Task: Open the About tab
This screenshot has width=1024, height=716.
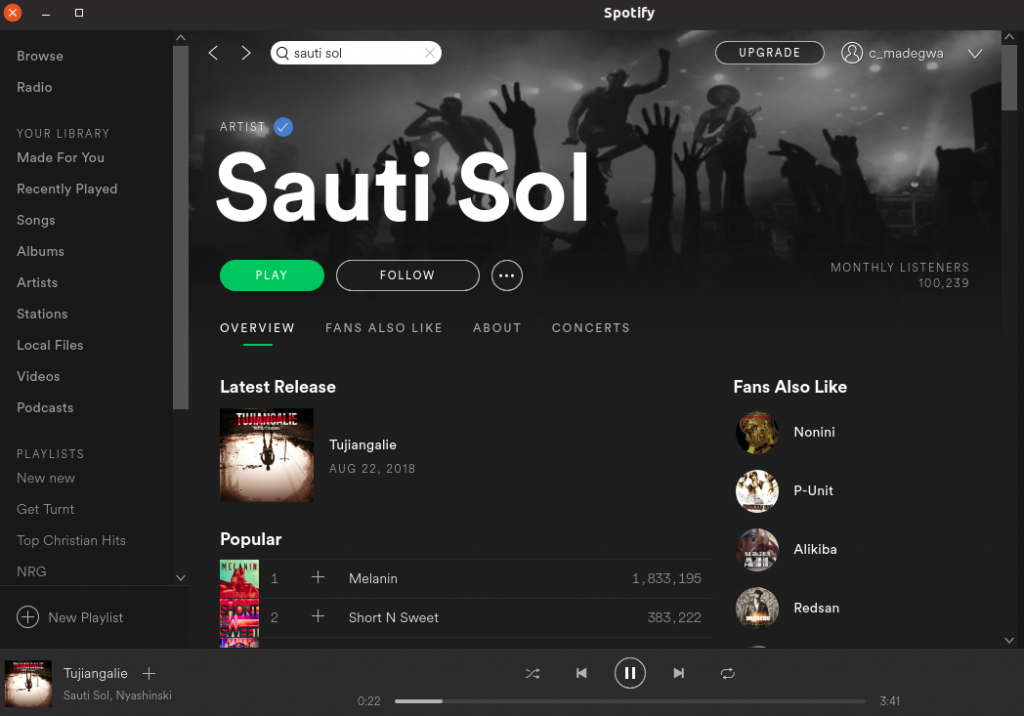Action: pos(497,328)
